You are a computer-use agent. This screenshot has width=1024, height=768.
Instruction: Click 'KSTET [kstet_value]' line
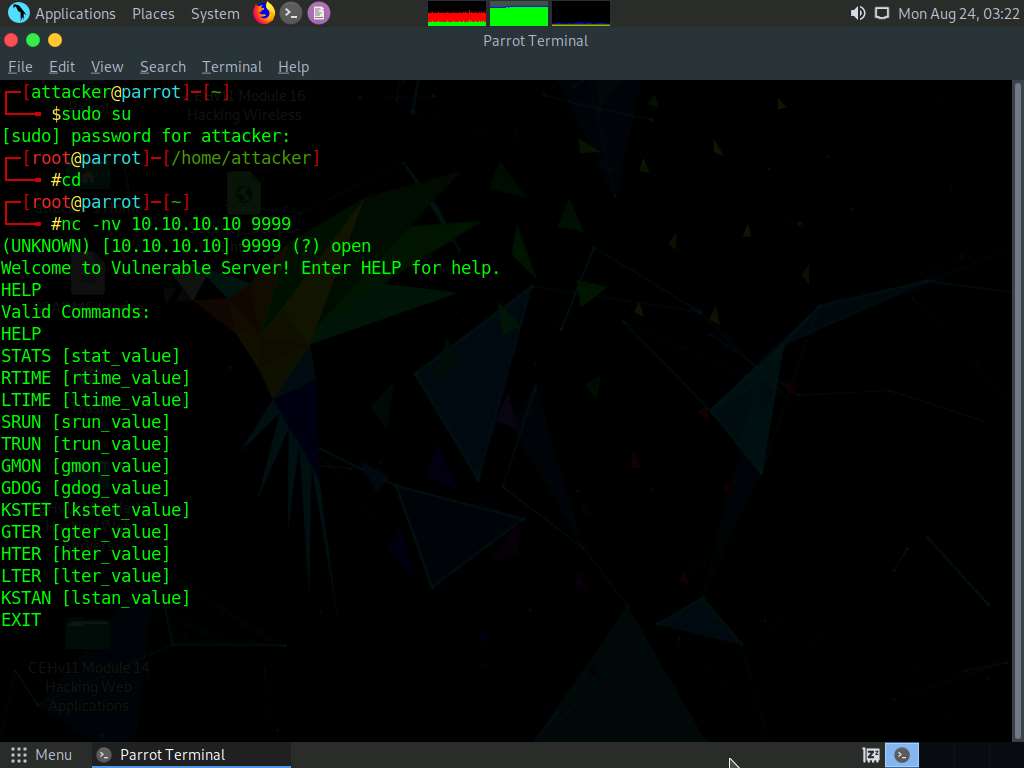(x=95, y=510)
